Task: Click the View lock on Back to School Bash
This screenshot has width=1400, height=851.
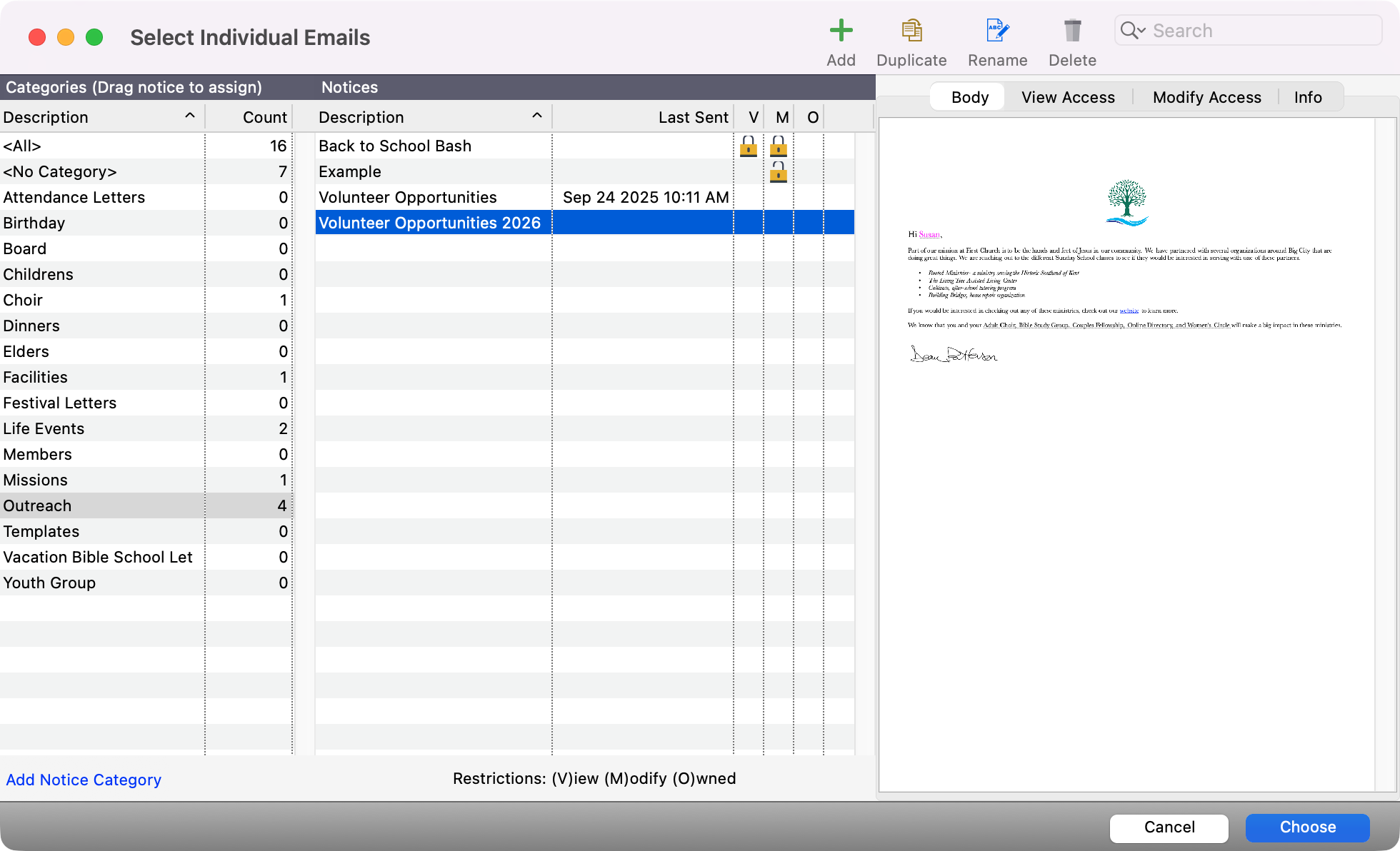Action: pyautogui.click(x=749, y=146)
